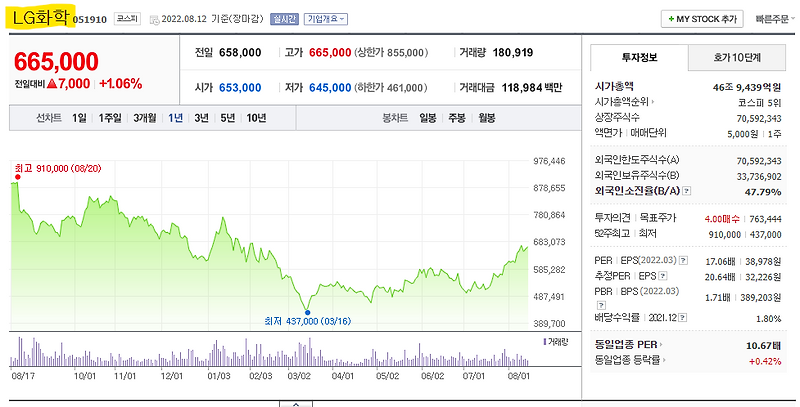800x407 pixels.
Task: Click the LG화학 company name heading
Action: click(40, 18)
